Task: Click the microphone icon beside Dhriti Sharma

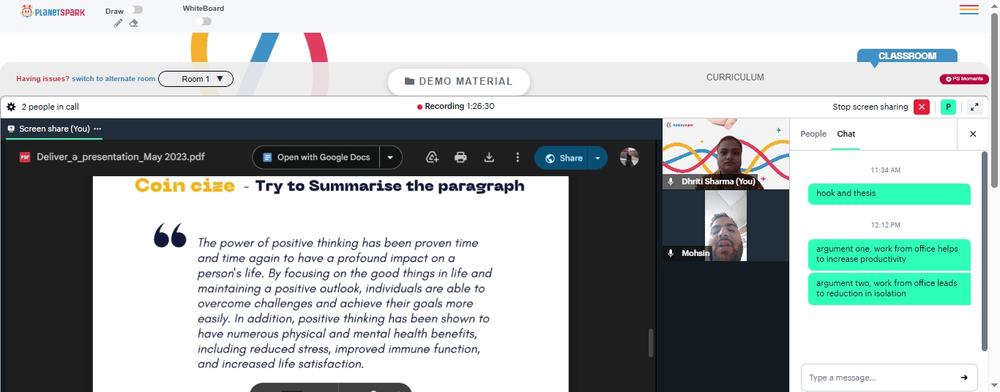Action: pos(670,182)
